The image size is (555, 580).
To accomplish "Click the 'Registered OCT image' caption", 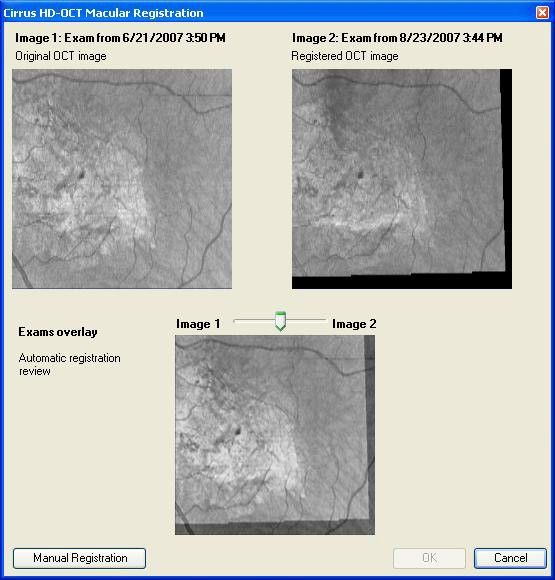I will coord(345,56).
